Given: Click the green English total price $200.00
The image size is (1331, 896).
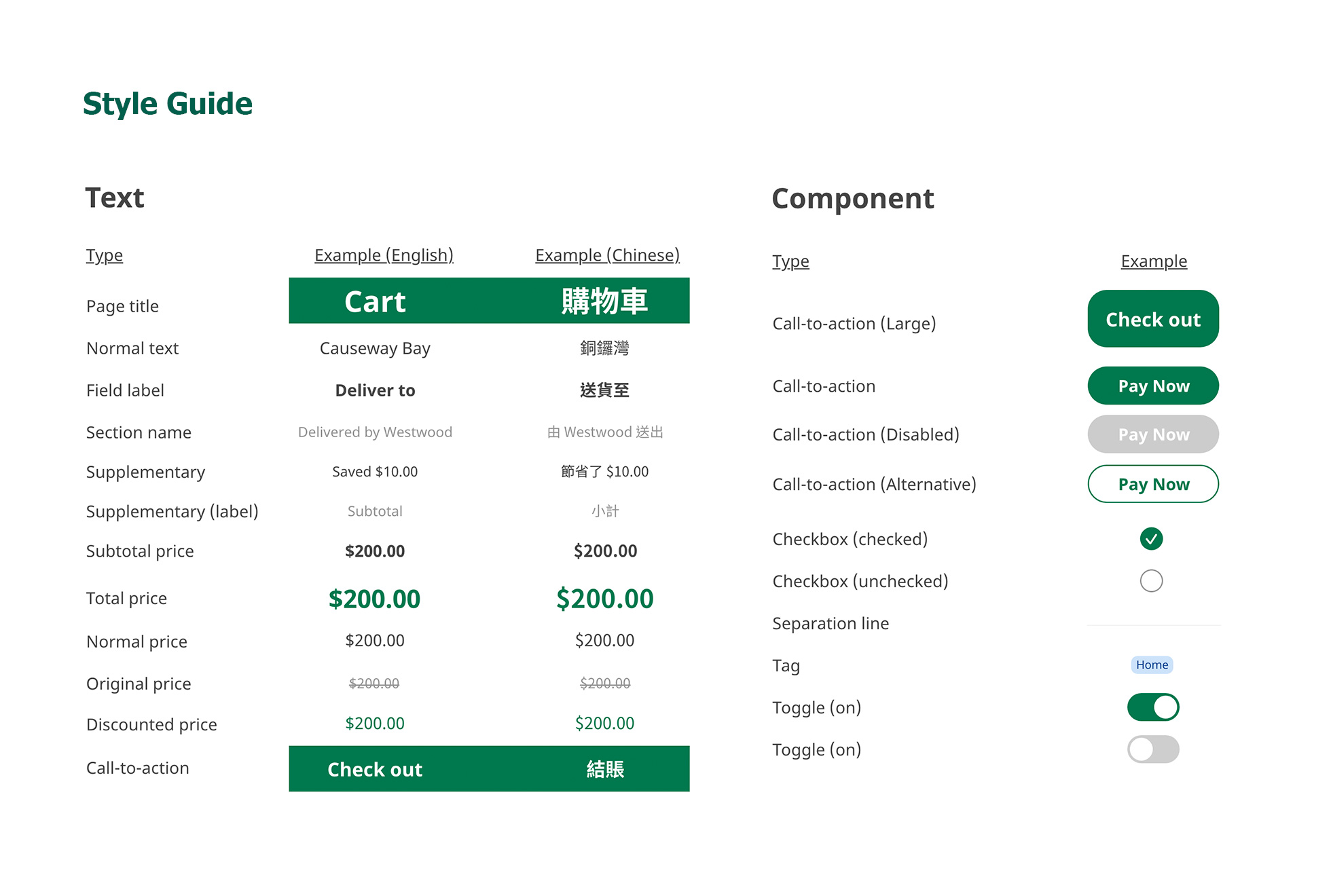Looking at the screenshot, I should point(374,599).
